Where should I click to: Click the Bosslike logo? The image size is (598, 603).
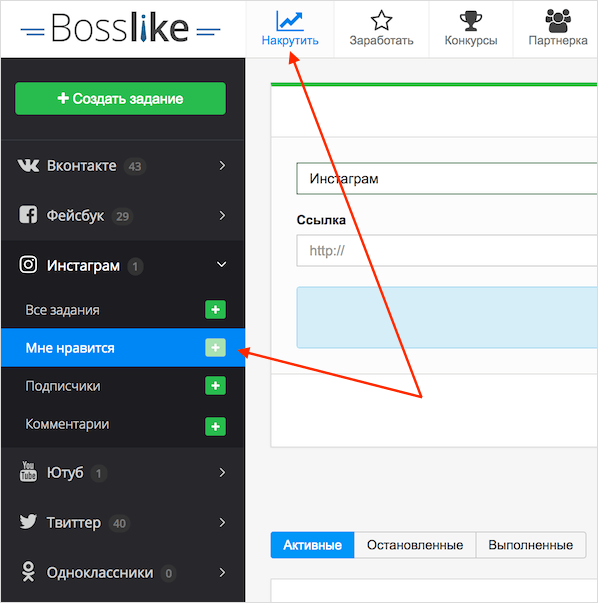click(x=120, y=28)
